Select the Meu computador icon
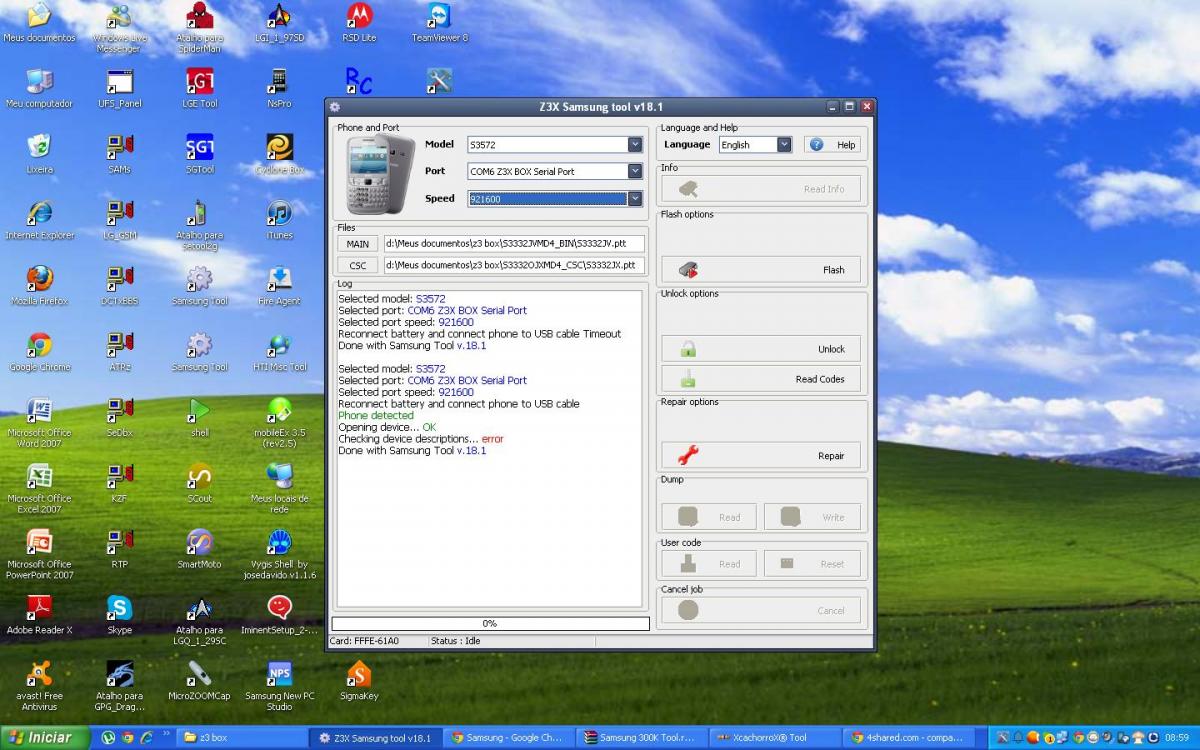Screen dimensions: 1200x750 (39, 89)
